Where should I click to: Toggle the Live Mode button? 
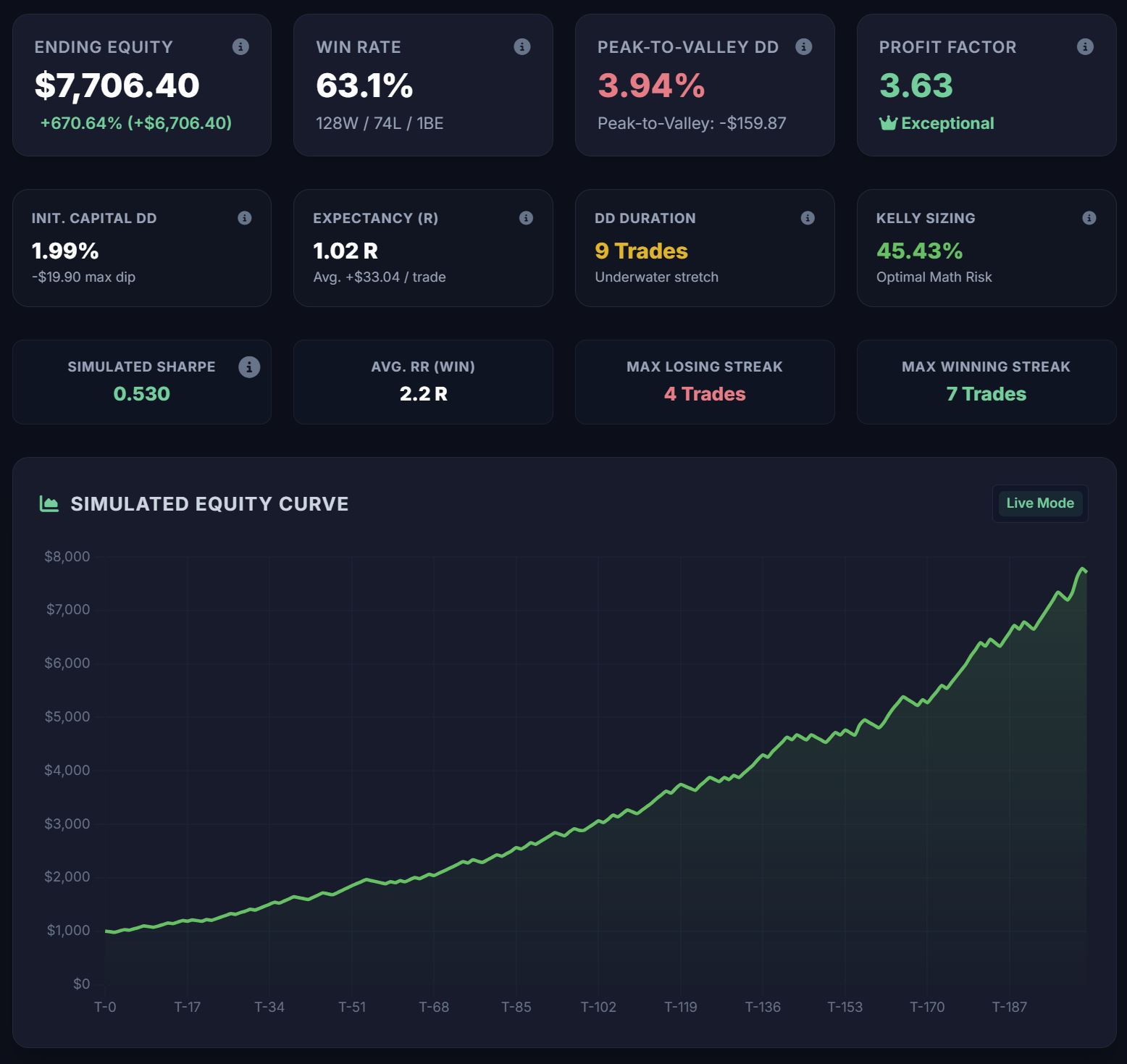1040,503
